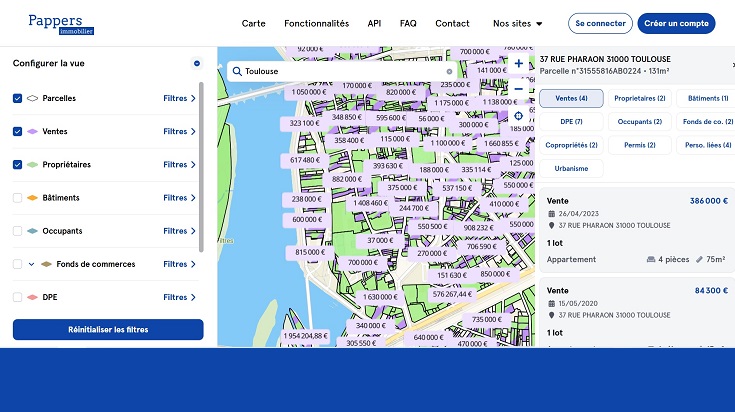Click the blue Occupants layer icon

[x=32, y=231]
